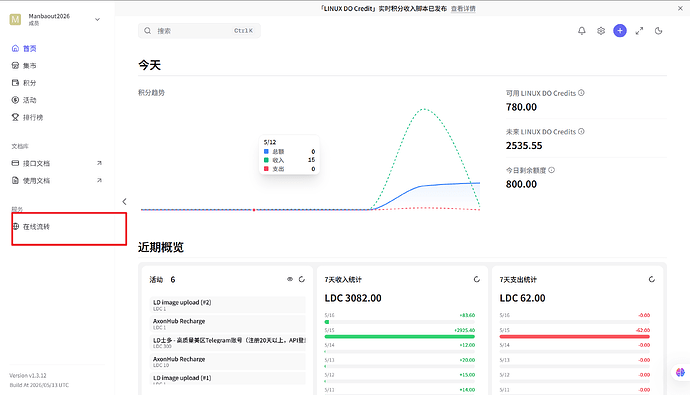Refresh the 7天收入统计 card
Viewport: 690px width, 395px height.
tap(477, 279)
